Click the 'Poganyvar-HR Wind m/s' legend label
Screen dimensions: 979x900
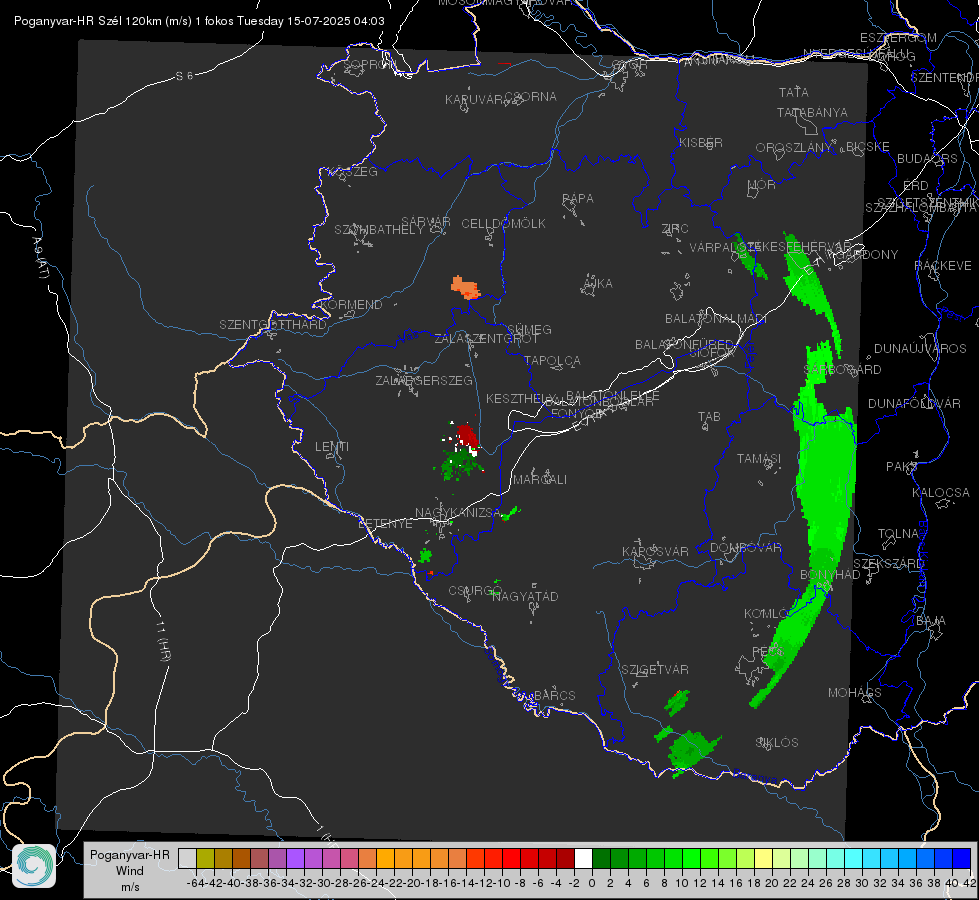coord(130,871)
